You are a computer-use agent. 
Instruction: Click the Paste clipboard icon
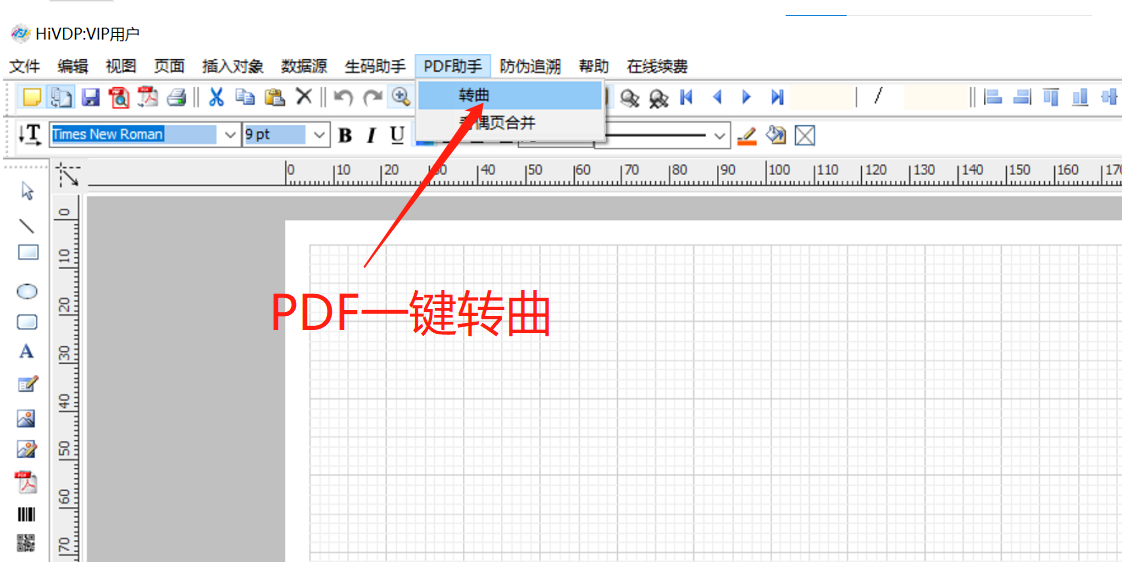pyautogui.click(x=275, y=97)
